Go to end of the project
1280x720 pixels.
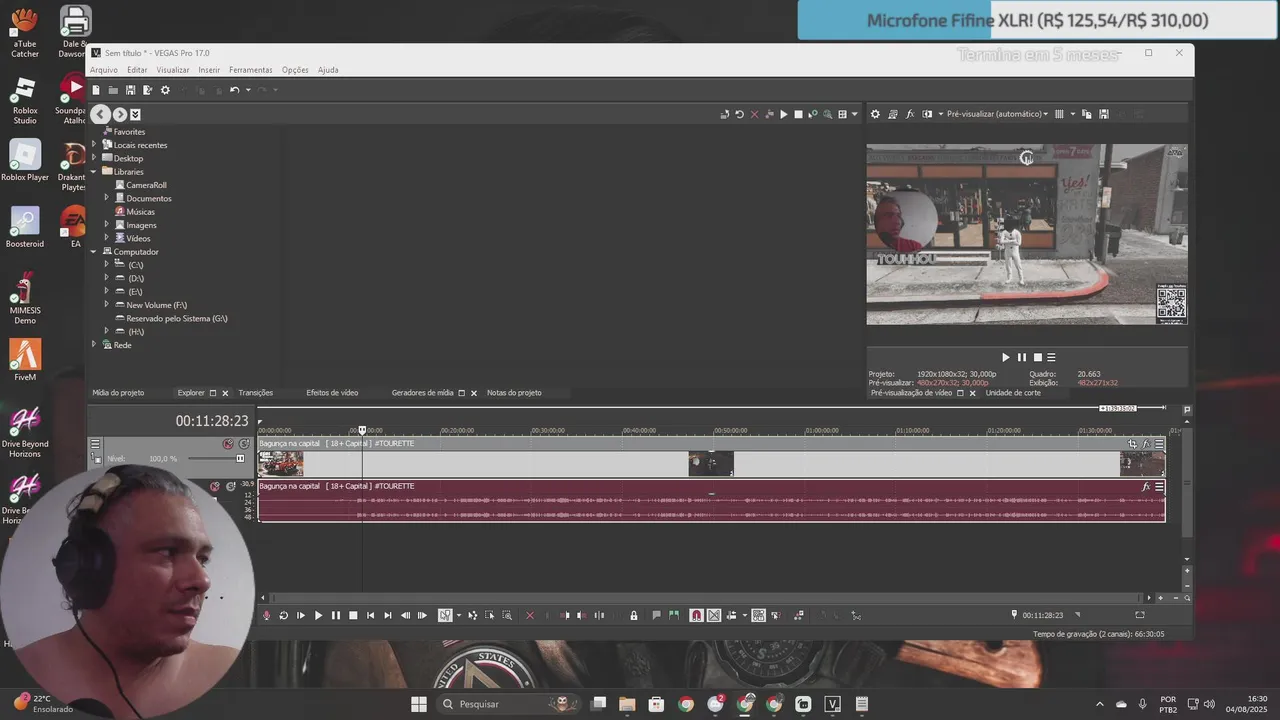387,616
